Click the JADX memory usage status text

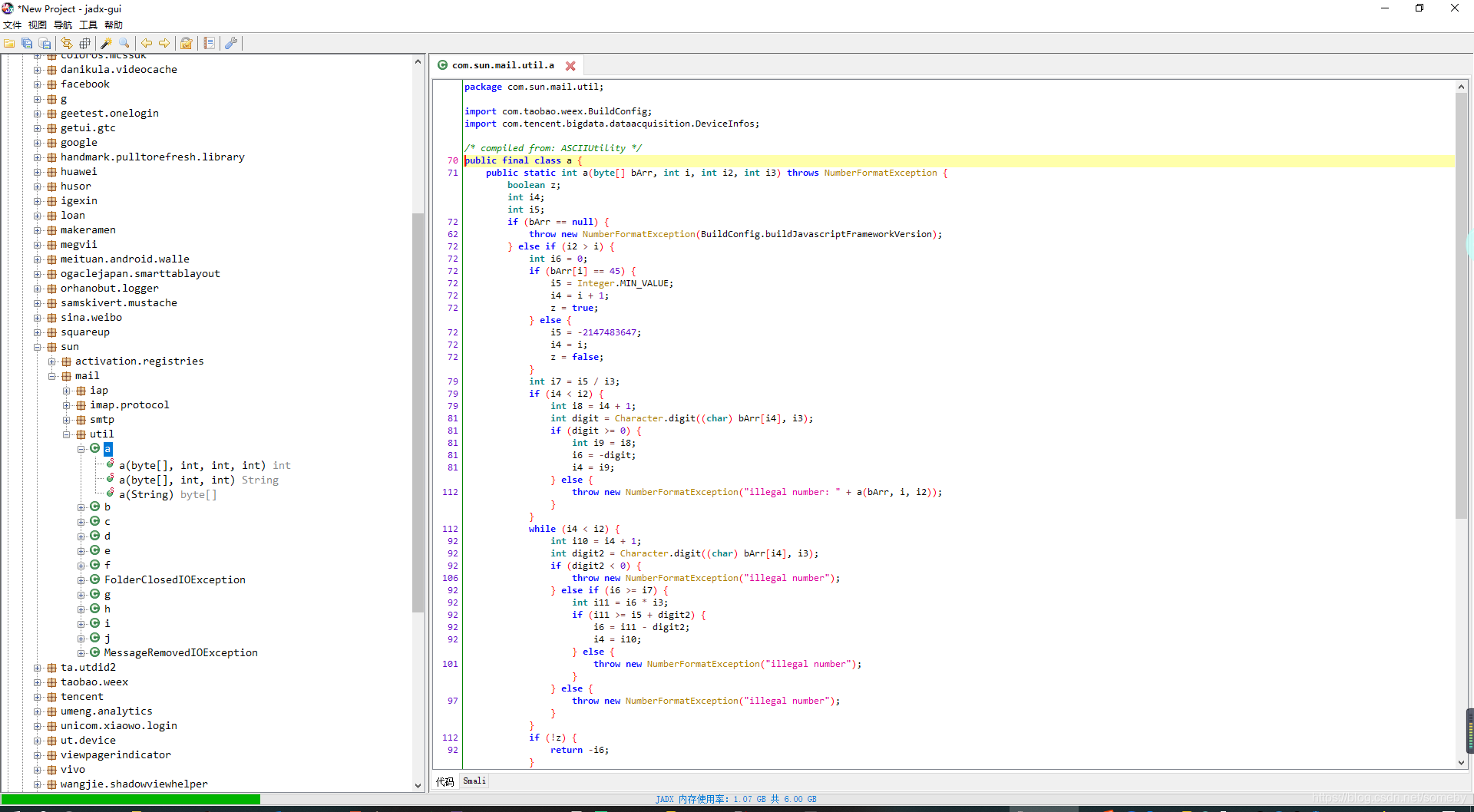click(x=735, y=800)
